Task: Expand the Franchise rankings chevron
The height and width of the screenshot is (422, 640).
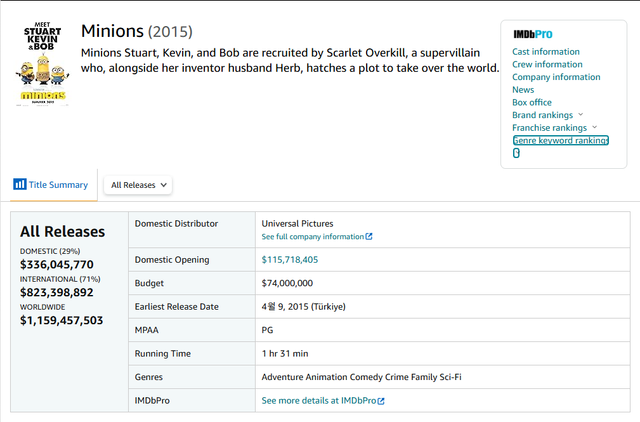Action: click(x=594, y=128)
